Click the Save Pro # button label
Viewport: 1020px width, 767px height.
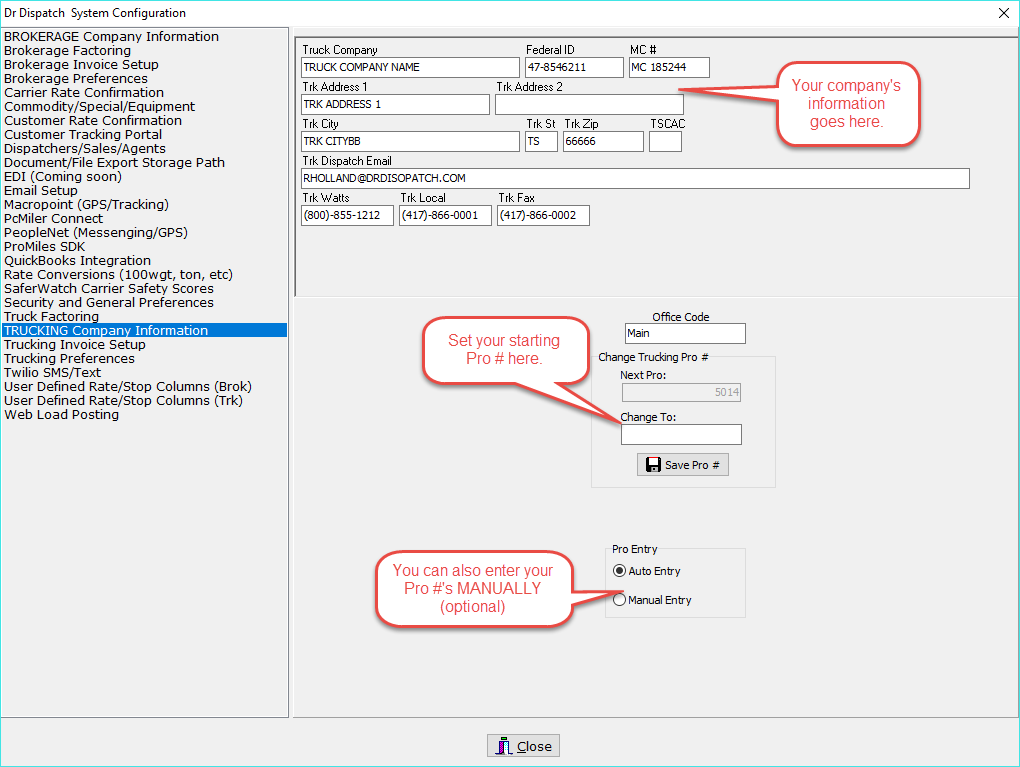pyautogui.click(x=692, y=465)
